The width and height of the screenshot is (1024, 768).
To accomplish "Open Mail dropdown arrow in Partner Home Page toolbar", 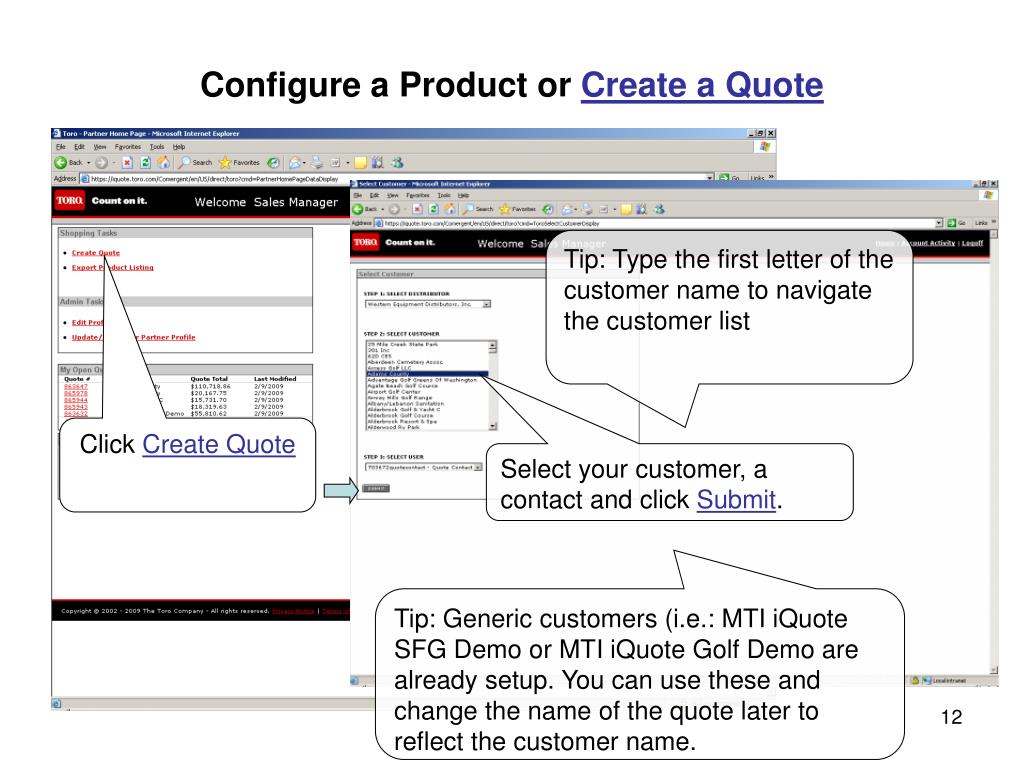I will [304, 163].
